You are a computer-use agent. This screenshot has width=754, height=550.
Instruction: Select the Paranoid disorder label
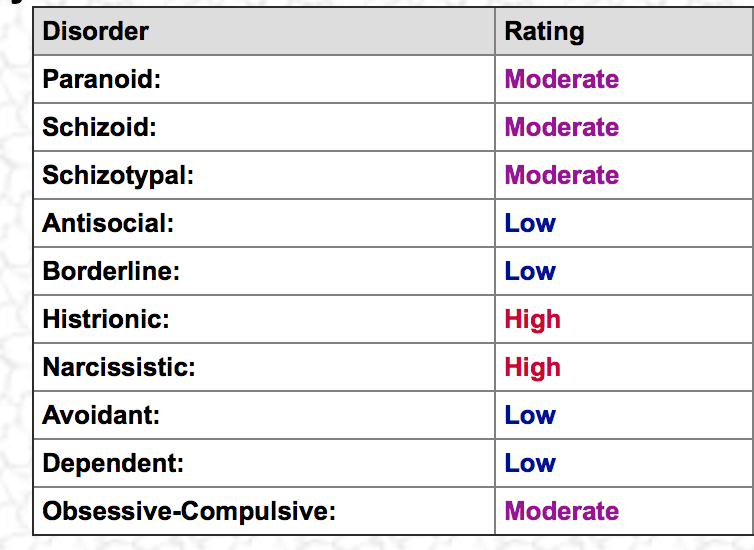[x=101, y=79]
